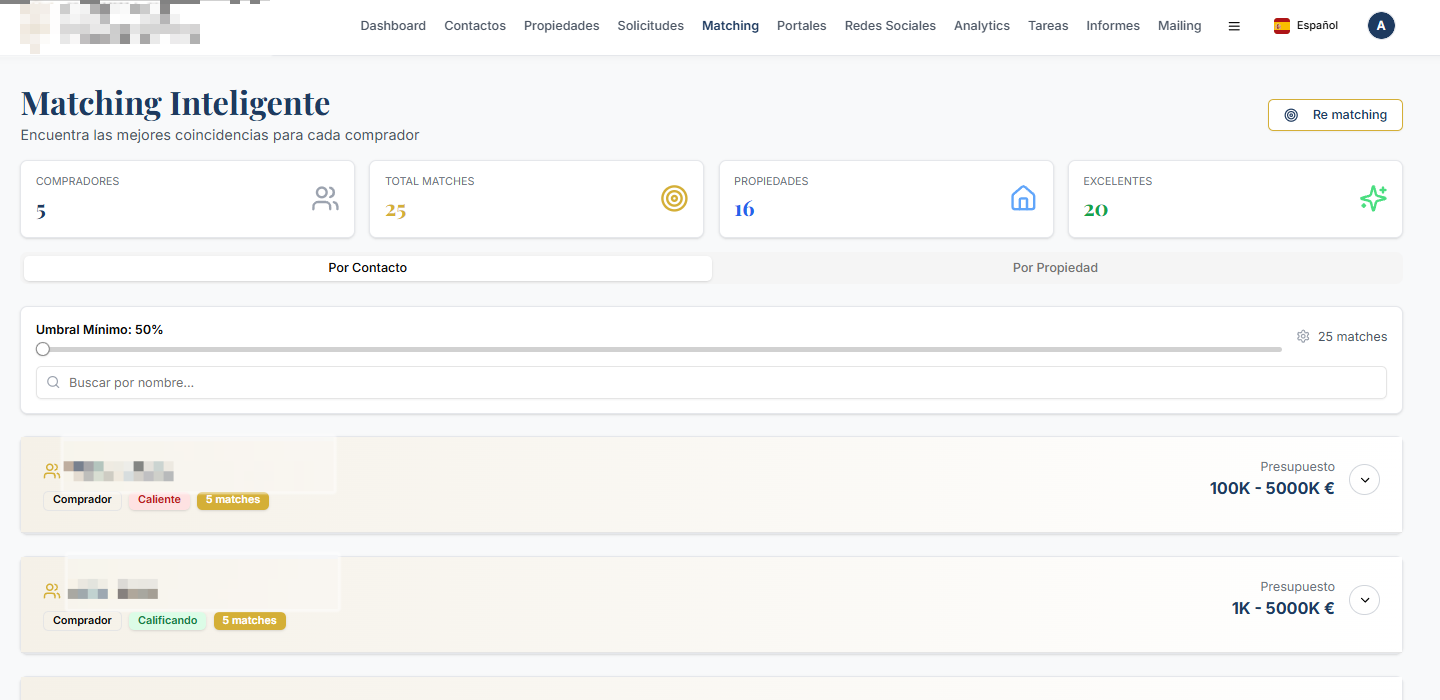Click the middle of the threshold slider track
The image size is (1440, 700).
[x=659, y=349]
